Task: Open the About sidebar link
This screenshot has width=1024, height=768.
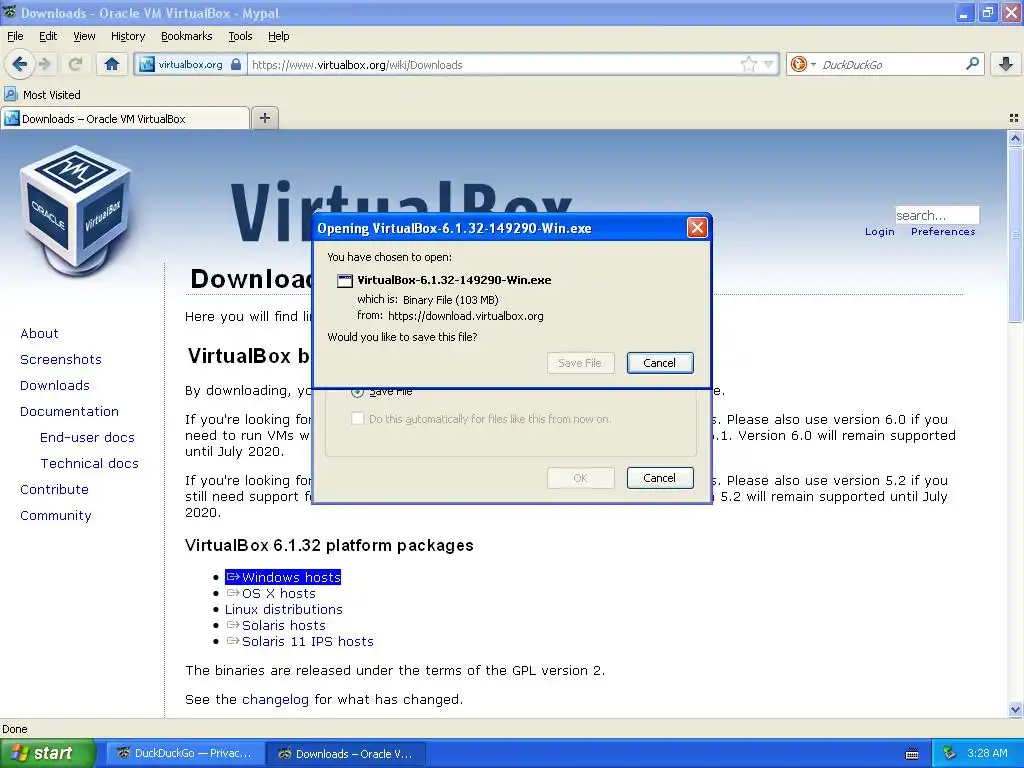Action: pos(39,333)
